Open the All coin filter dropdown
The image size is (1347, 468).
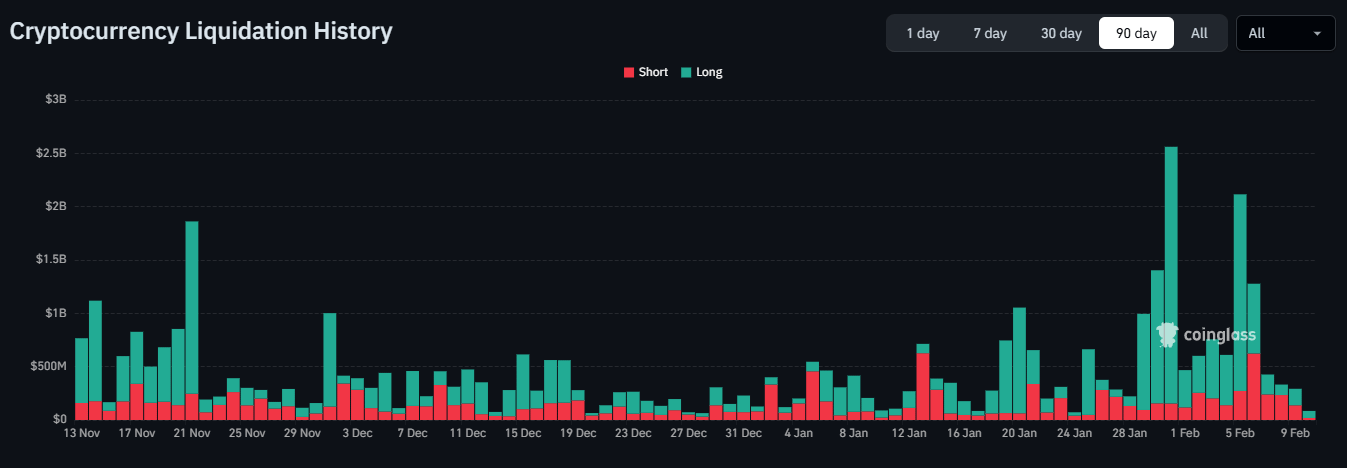pos(1284,33)
